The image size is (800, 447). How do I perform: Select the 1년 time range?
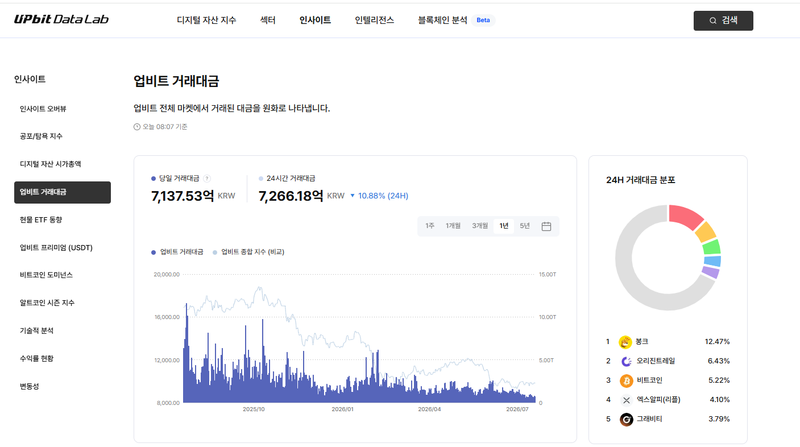coord(504,226)
